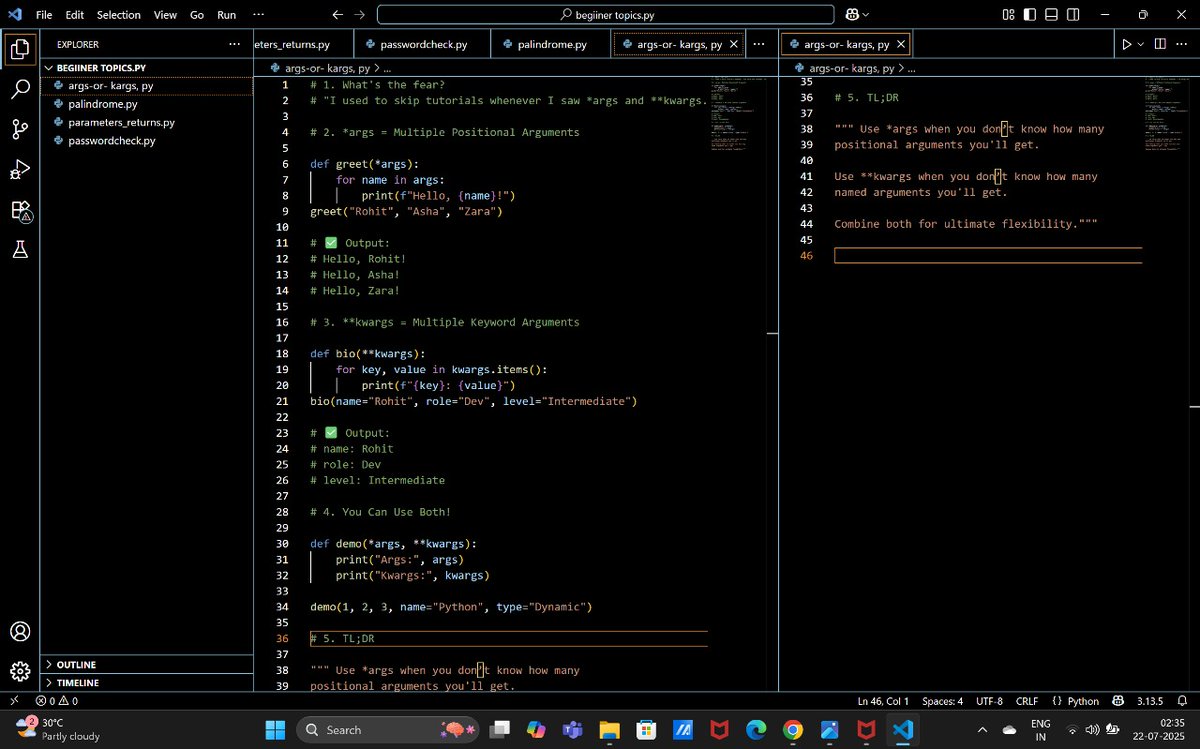
Task: Open the Testing flask view
Action: 20,250
